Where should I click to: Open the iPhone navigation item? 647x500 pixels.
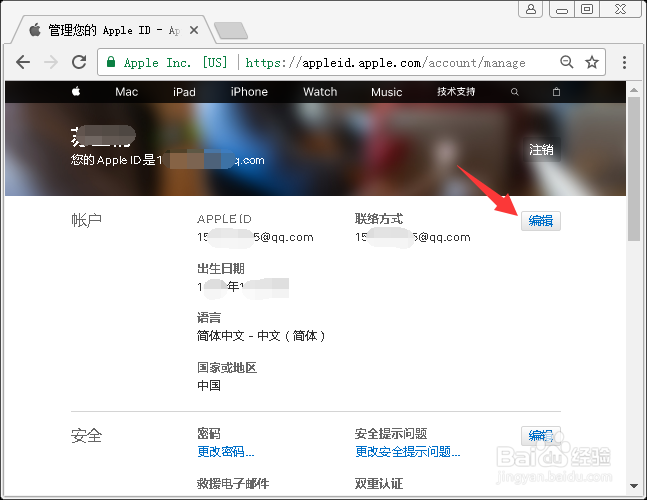[249, 92]
